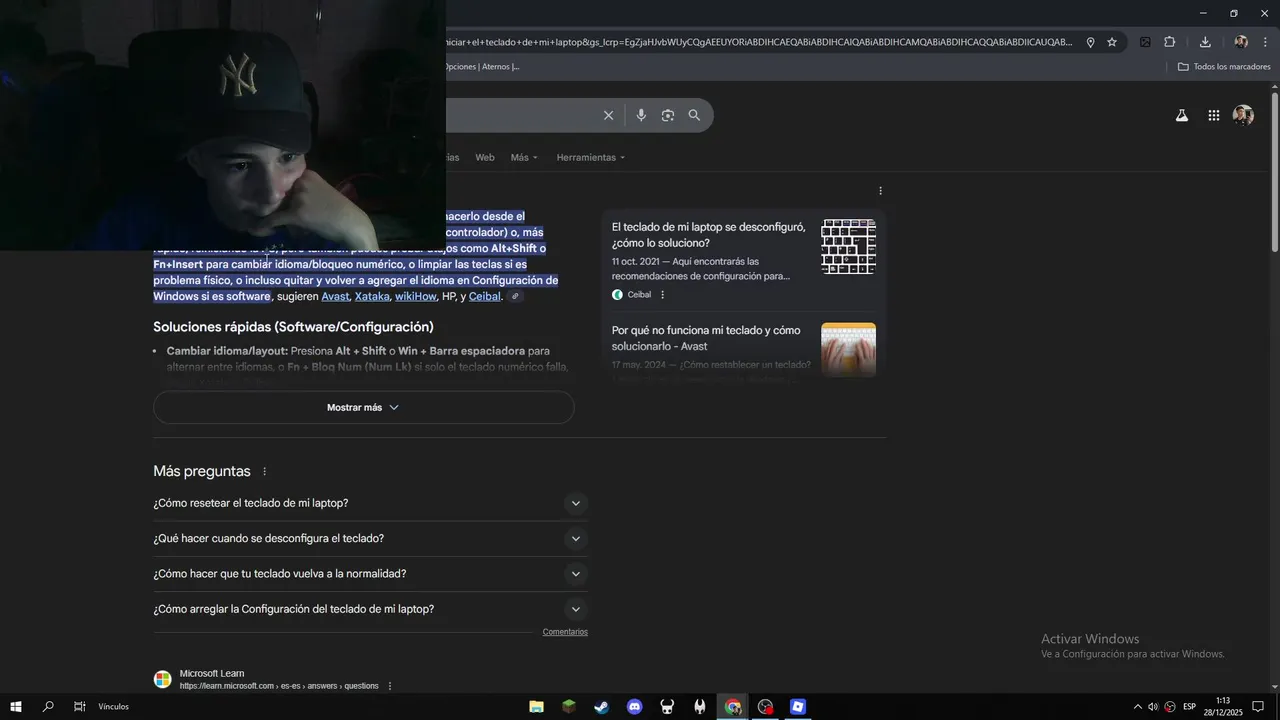Image resolution: width=1280 pixels, height=720 pixels.
Task: Open 'Opciones | Aternos' bookmark
Action: [x=483, y=67]
